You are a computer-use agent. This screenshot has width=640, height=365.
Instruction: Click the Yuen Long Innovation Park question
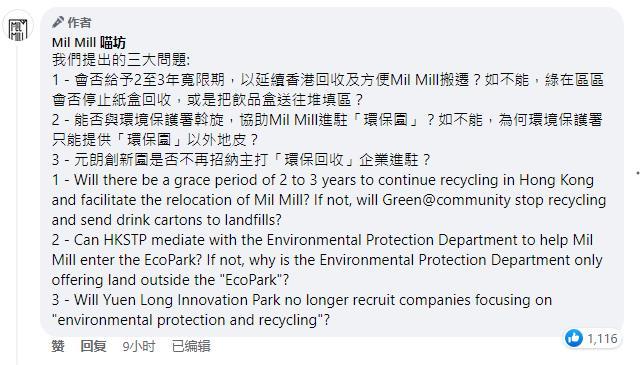(x=302, y=310)
